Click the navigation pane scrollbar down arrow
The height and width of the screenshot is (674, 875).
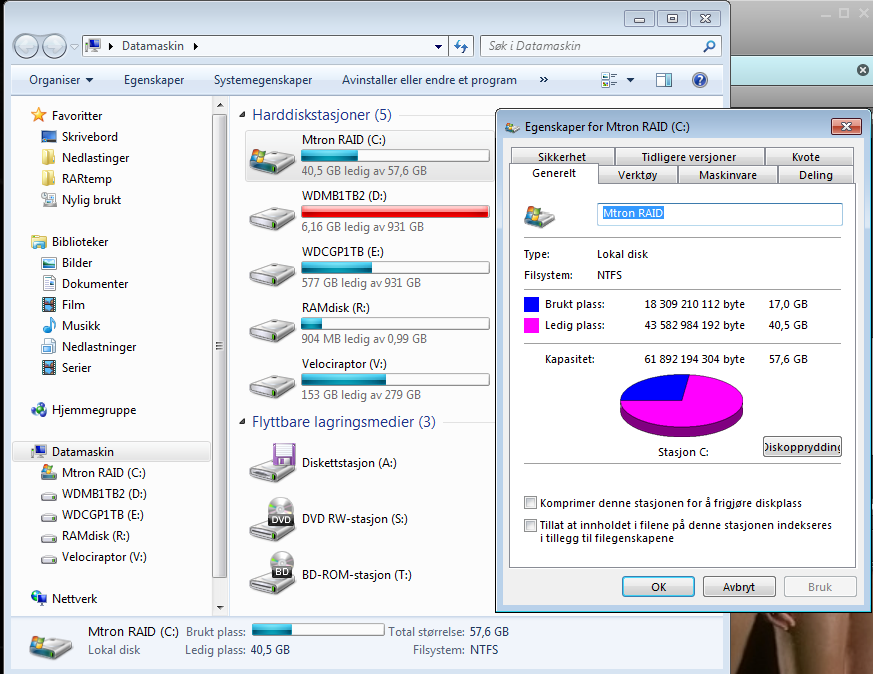pos(220,607)
